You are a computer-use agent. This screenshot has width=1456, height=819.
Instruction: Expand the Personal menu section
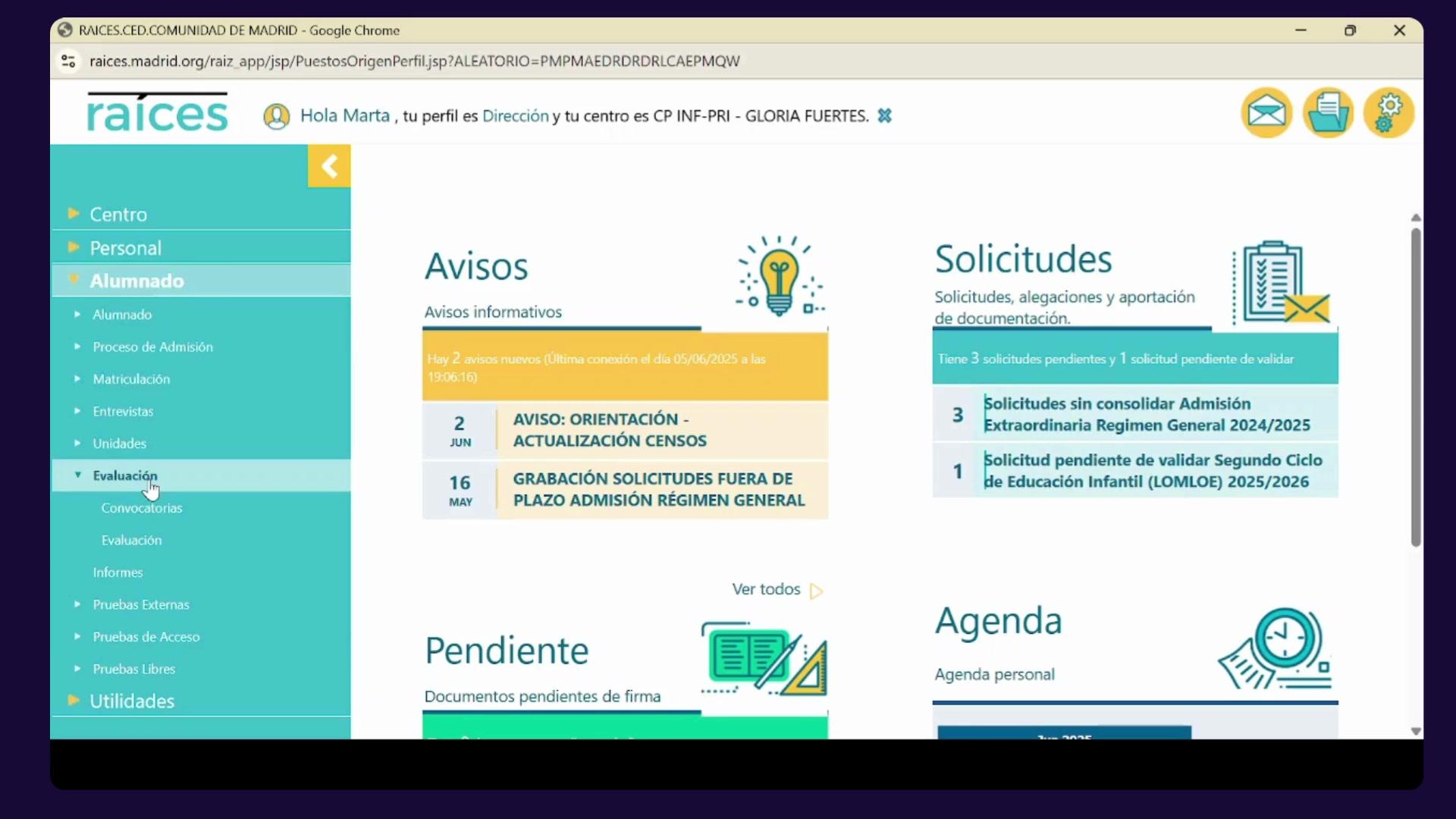pyautogui.click(x=125, y=248)
